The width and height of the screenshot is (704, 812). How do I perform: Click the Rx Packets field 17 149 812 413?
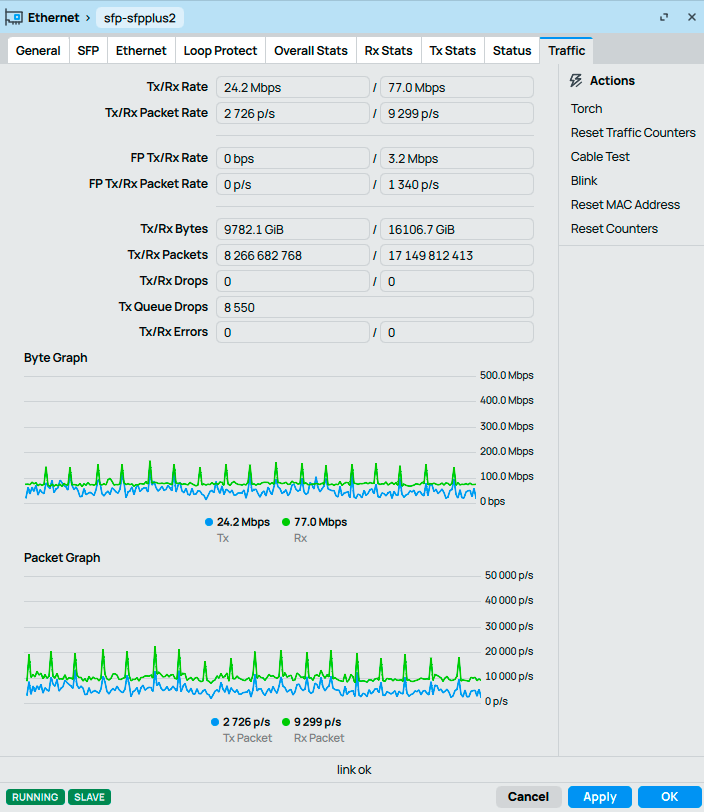point(457,255)
